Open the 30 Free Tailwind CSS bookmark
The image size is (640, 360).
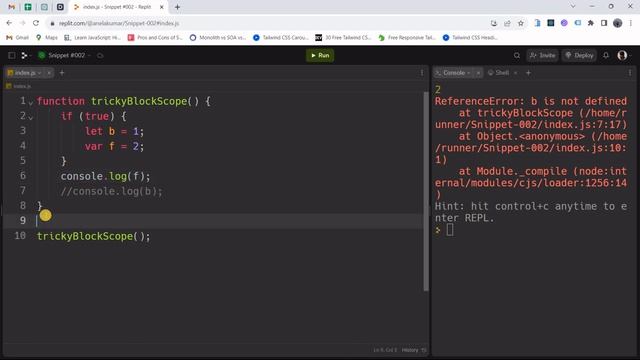343,38
